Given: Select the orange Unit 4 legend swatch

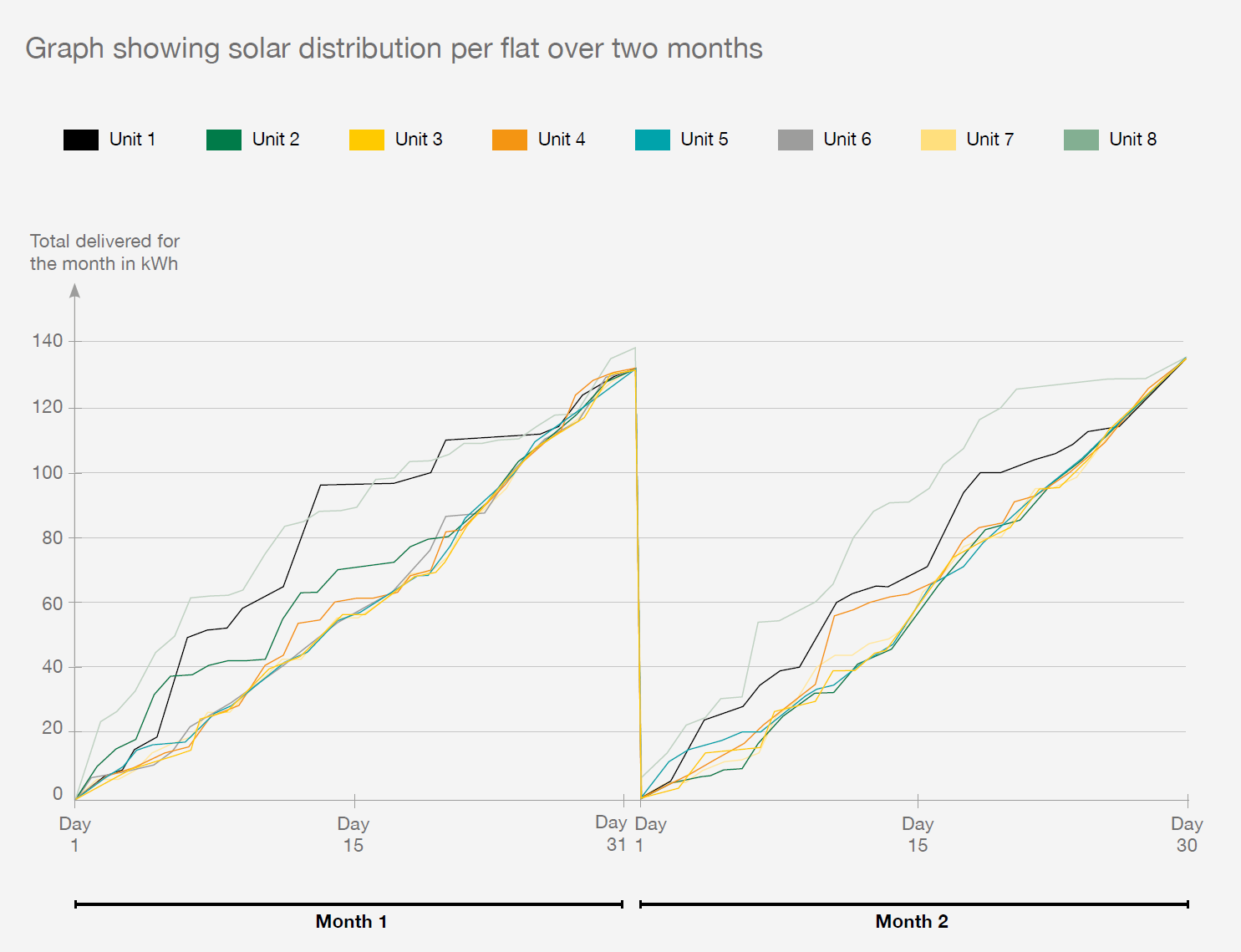Looking at the screenshot, I should [x=509, y=140].
